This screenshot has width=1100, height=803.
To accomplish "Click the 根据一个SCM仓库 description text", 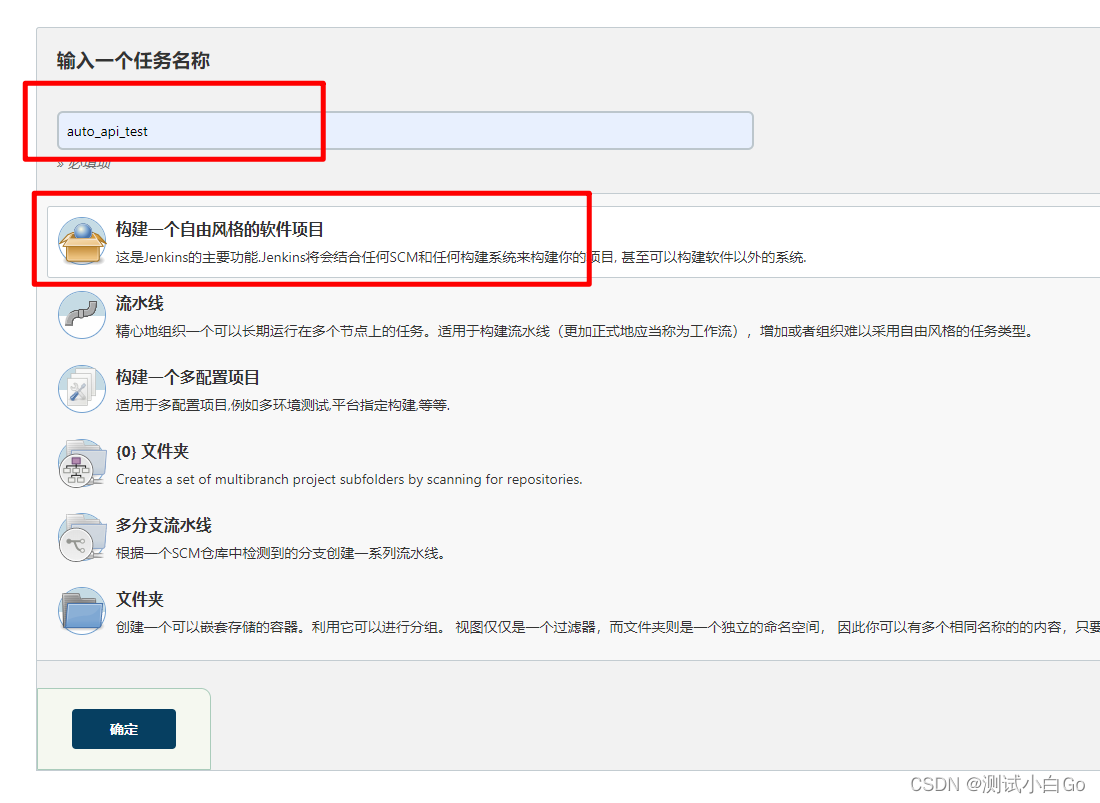I will (281, 553).
